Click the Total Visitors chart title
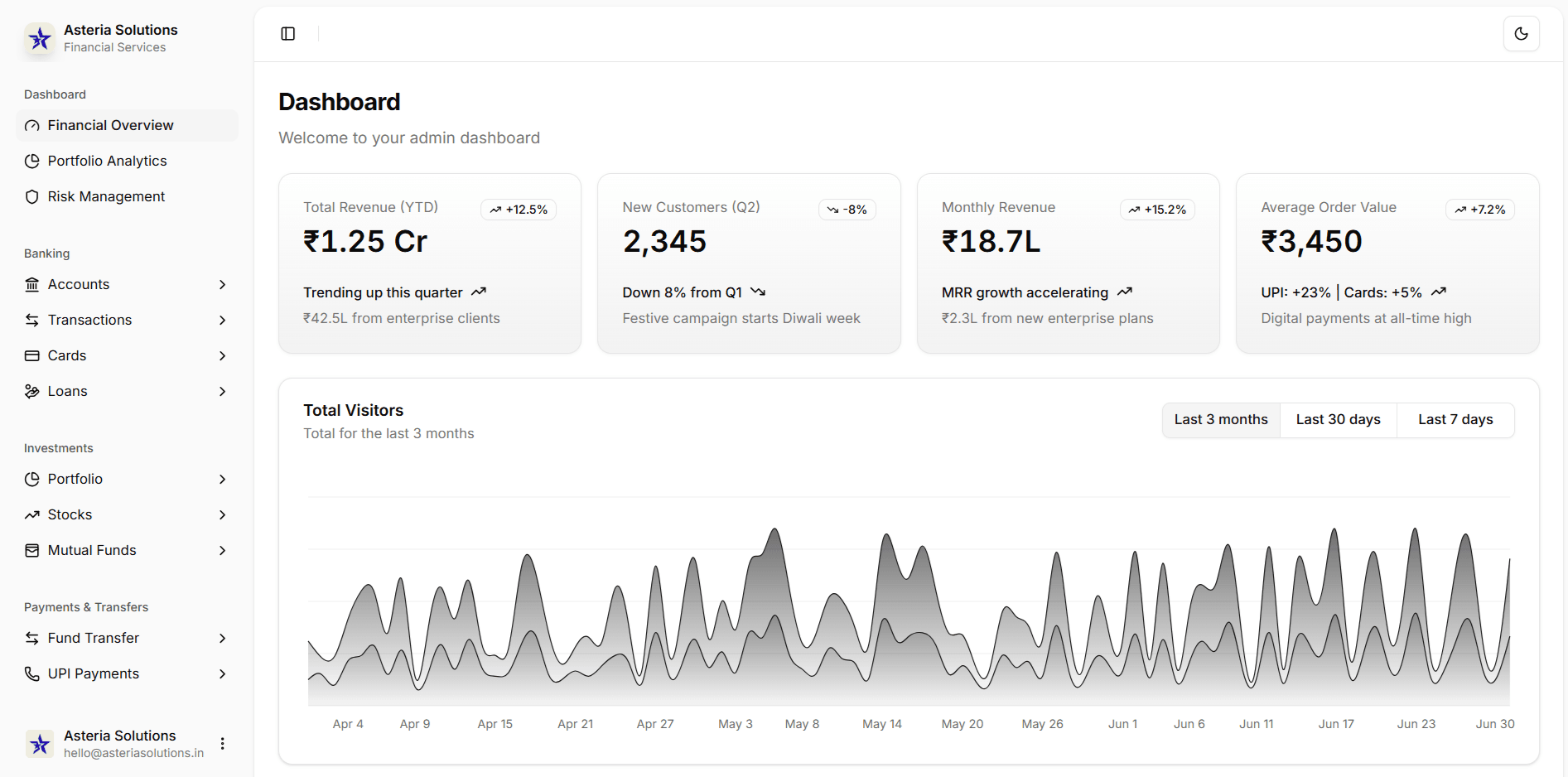The image size is (1568, 777). (x=354, y=411)
